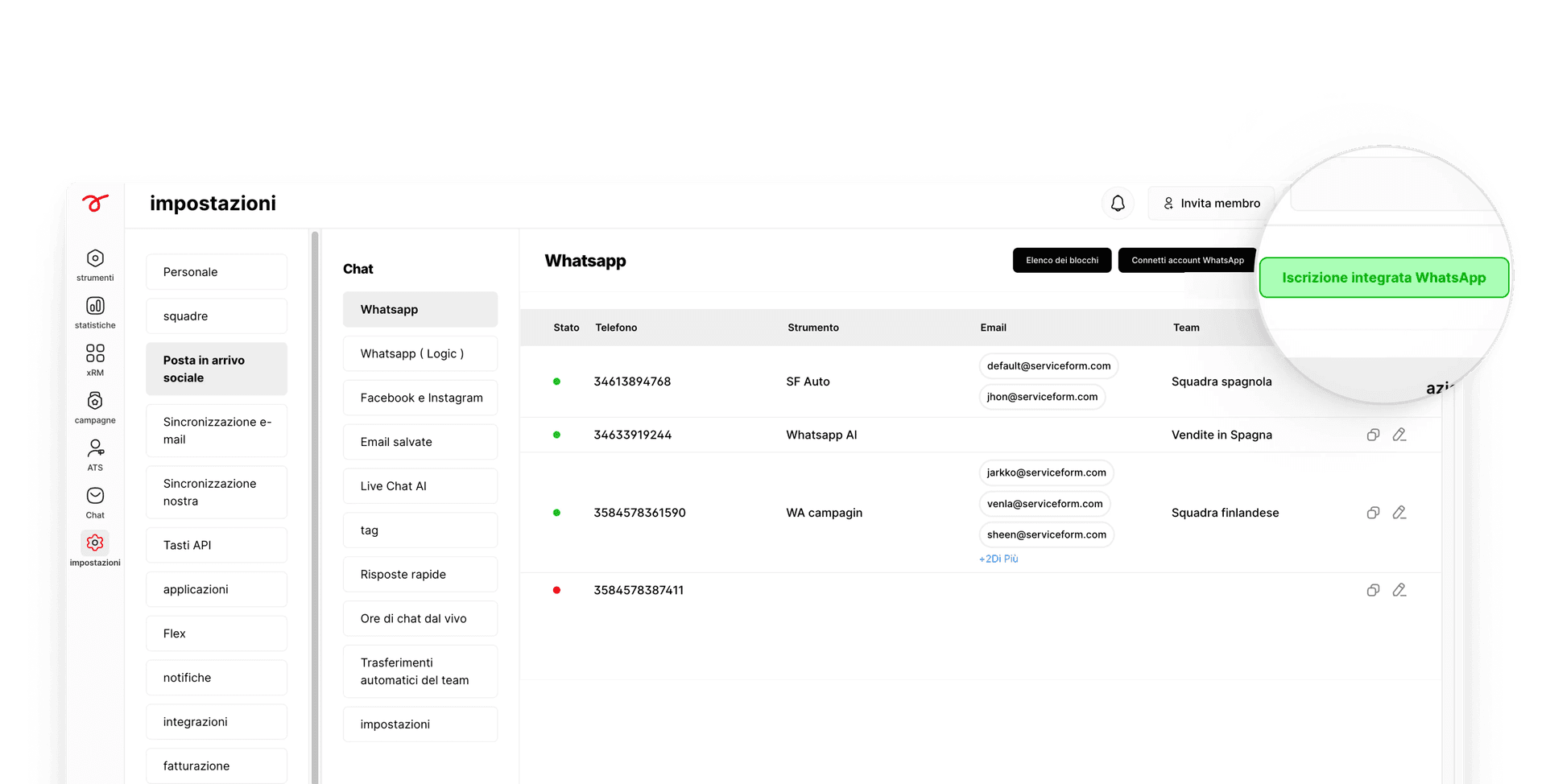Open statistiche from the sidebar
Image resolution: width=1546 pixels, height=784 pixels.
click(95, 312)
